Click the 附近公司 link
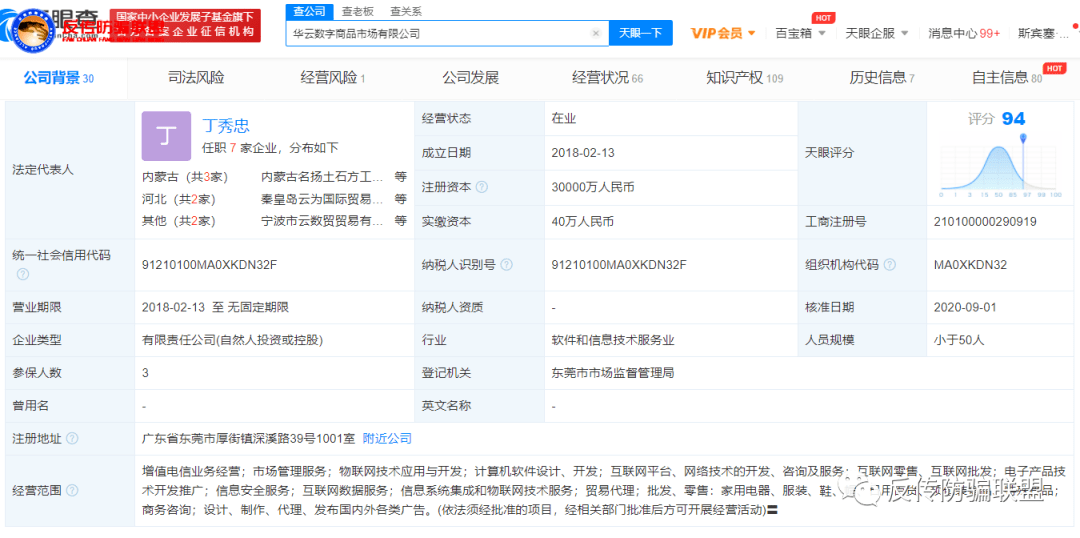 387,438
